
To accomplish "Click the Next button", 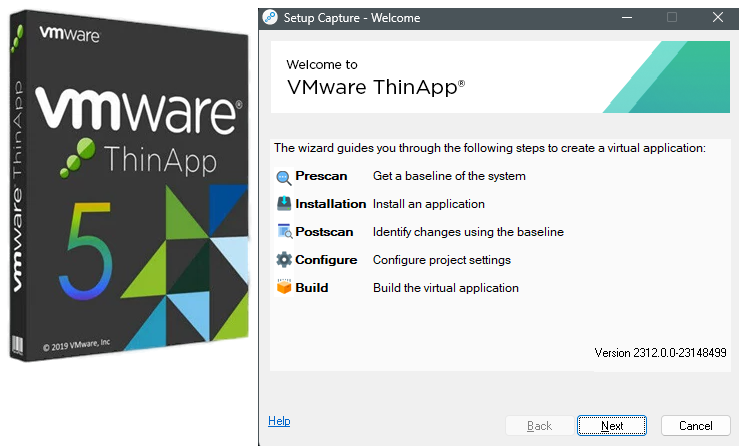I will point(612,426).
